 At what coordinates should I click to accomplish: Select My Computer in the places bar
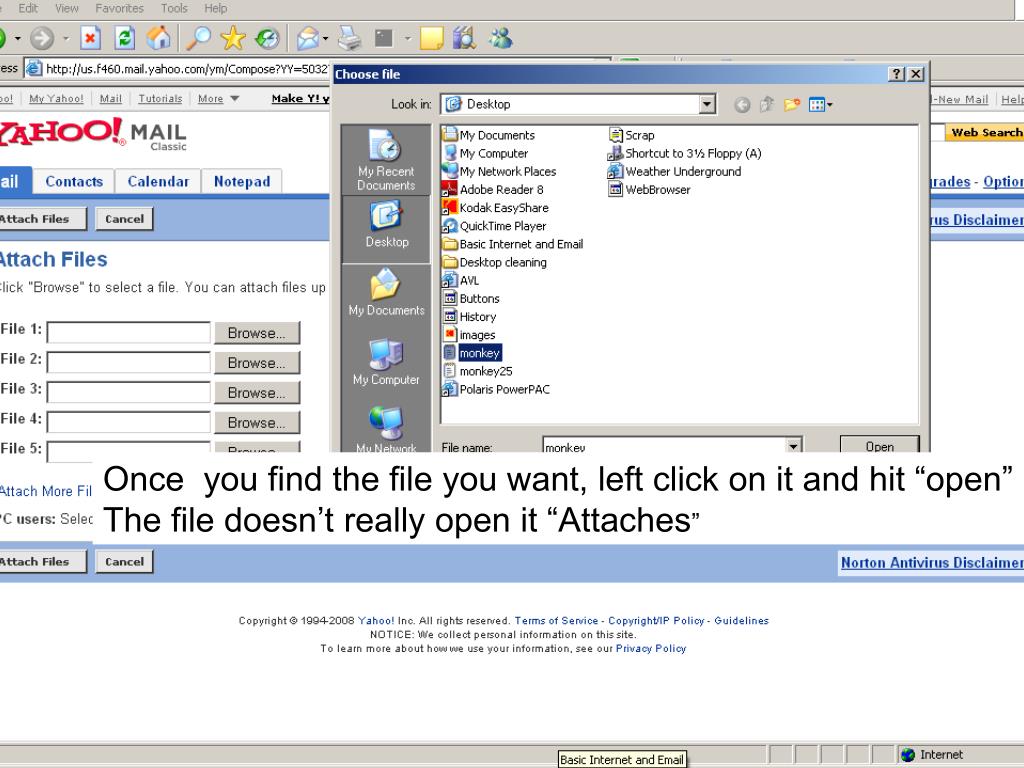click(386, 362)
